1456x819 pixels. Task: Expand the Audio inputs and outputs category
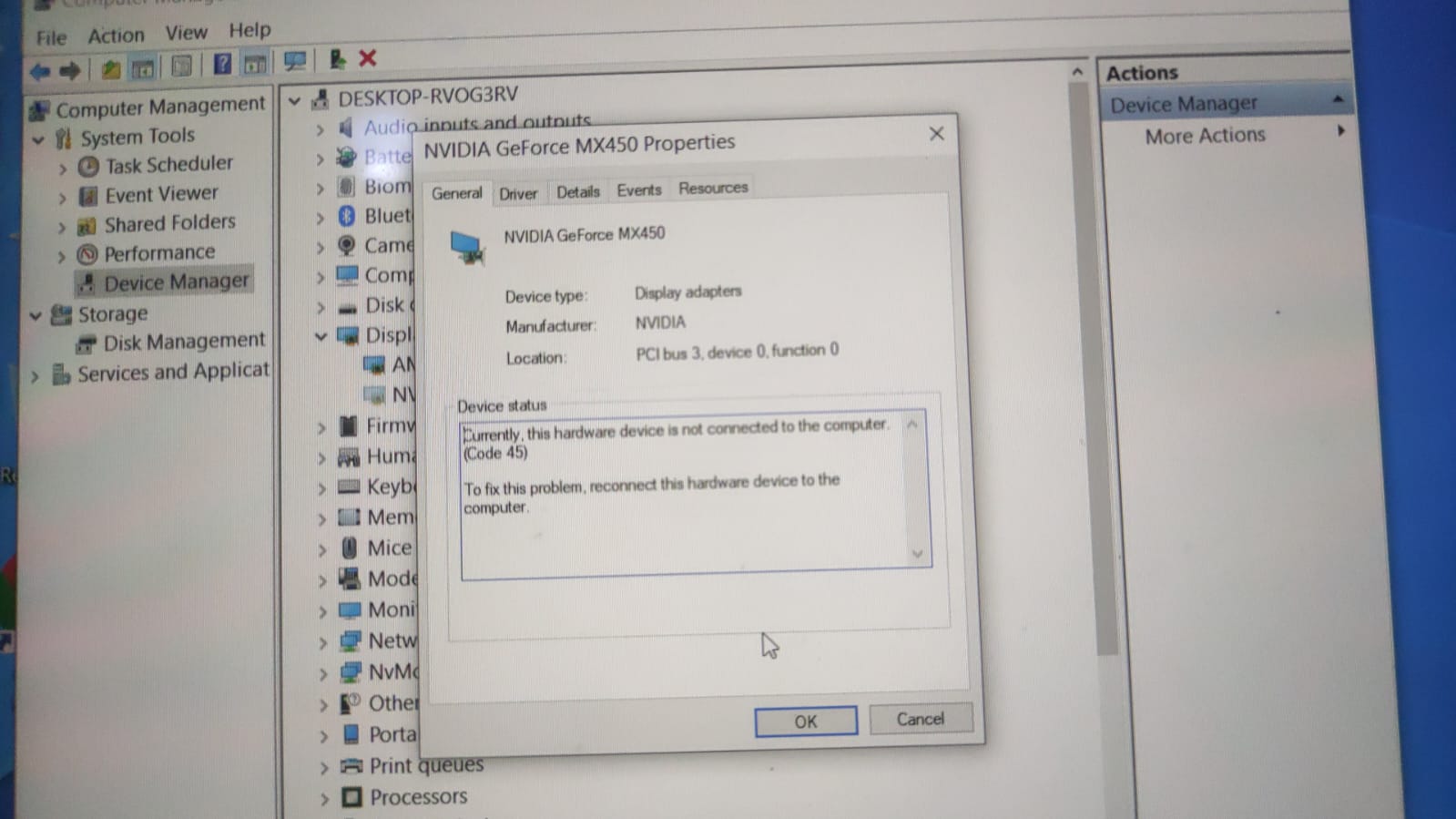pos(320,129)
